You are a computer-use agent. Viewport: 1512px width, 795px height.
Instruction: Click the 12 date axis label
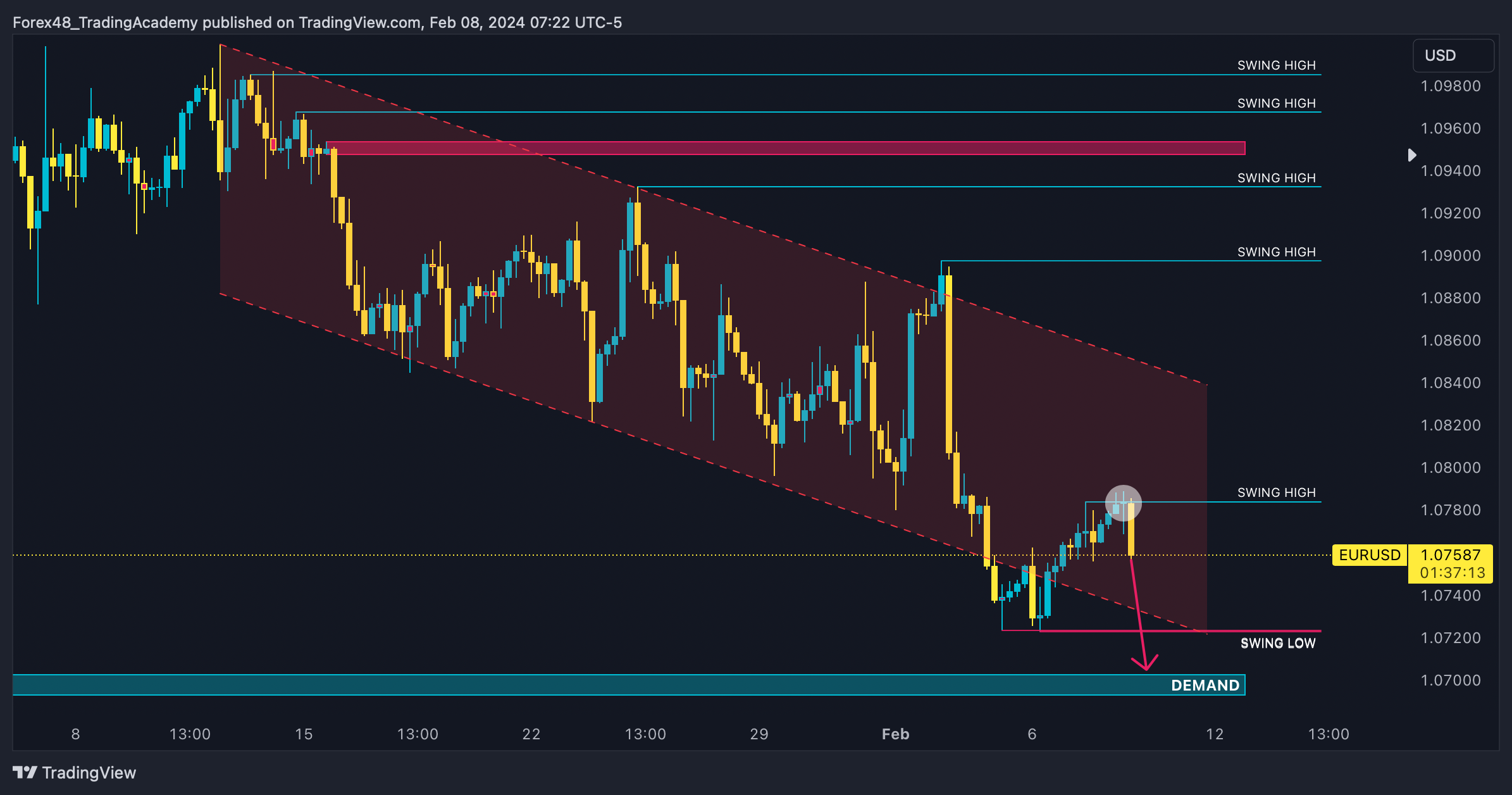click(x=1215, y=734)
